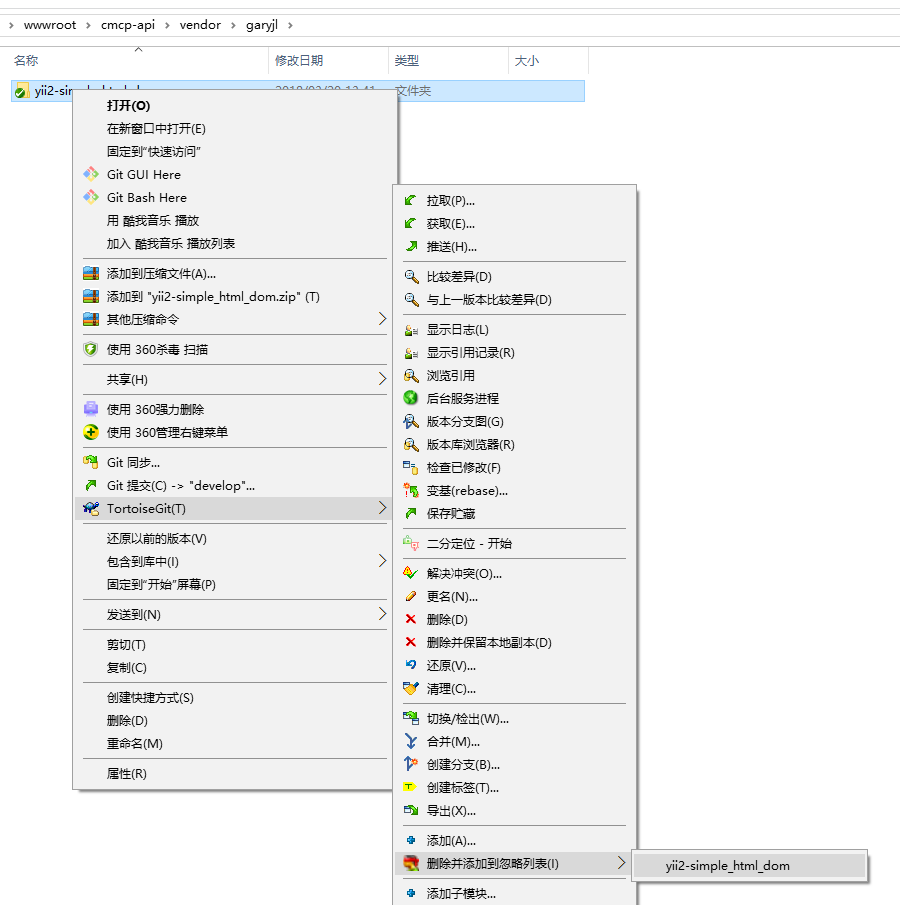Click the Revision graph (版本分支图) icon
The image size is (900, 905).
410,422
